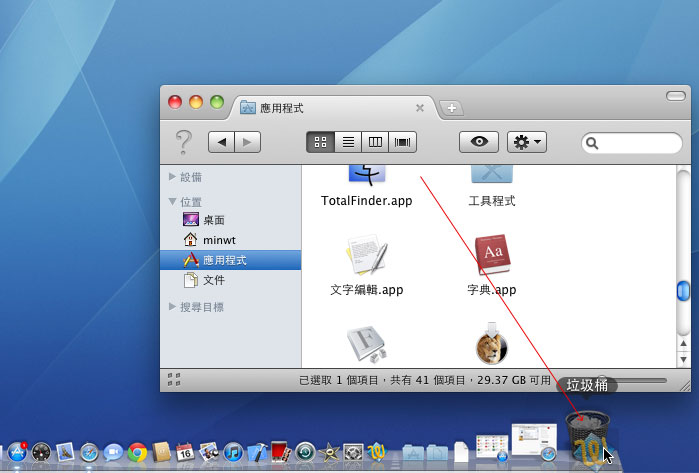Open the Quick Look eye button

coord(479,142)
